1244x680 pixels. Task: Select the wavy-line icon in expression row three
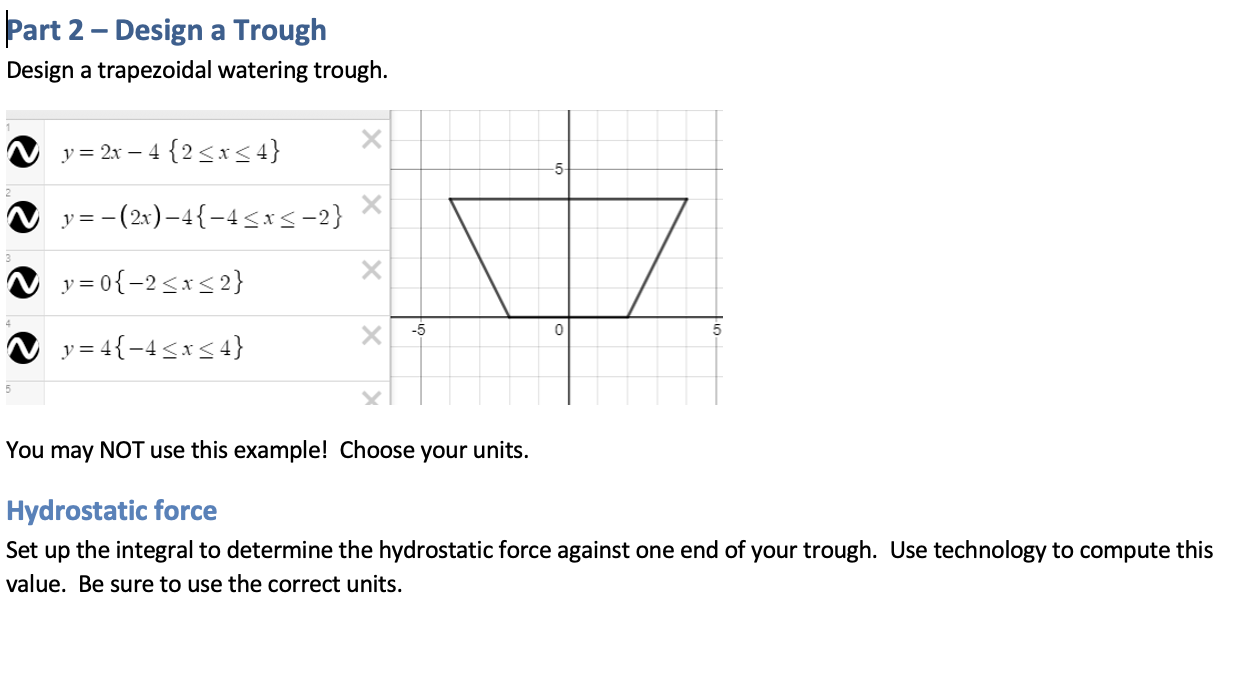tap(22, 283)
